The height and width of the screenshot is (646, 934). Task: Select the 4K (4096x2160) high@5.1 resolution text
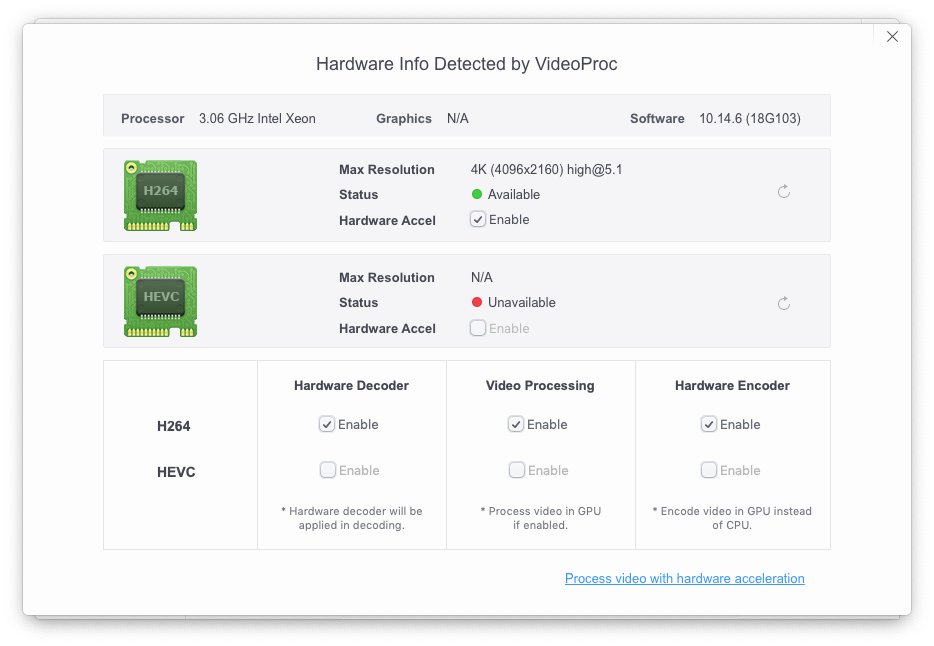[x=546, y=170]
